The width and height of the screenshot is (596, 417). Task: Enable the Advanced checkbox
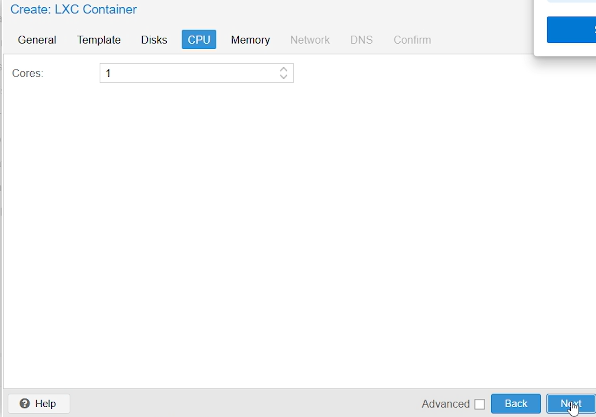coord(479,404)
